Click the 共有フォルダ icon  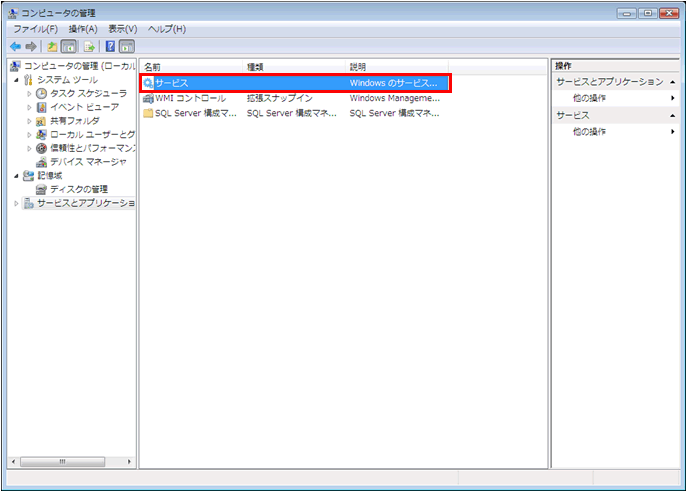[x=41, y=121]
